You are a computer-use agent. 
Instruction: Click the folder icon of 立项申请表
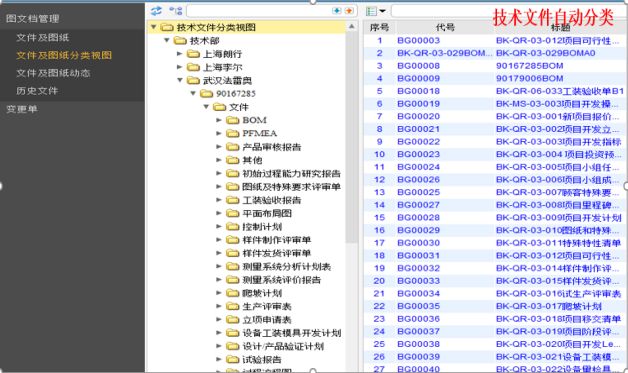(x=232, y=319)
